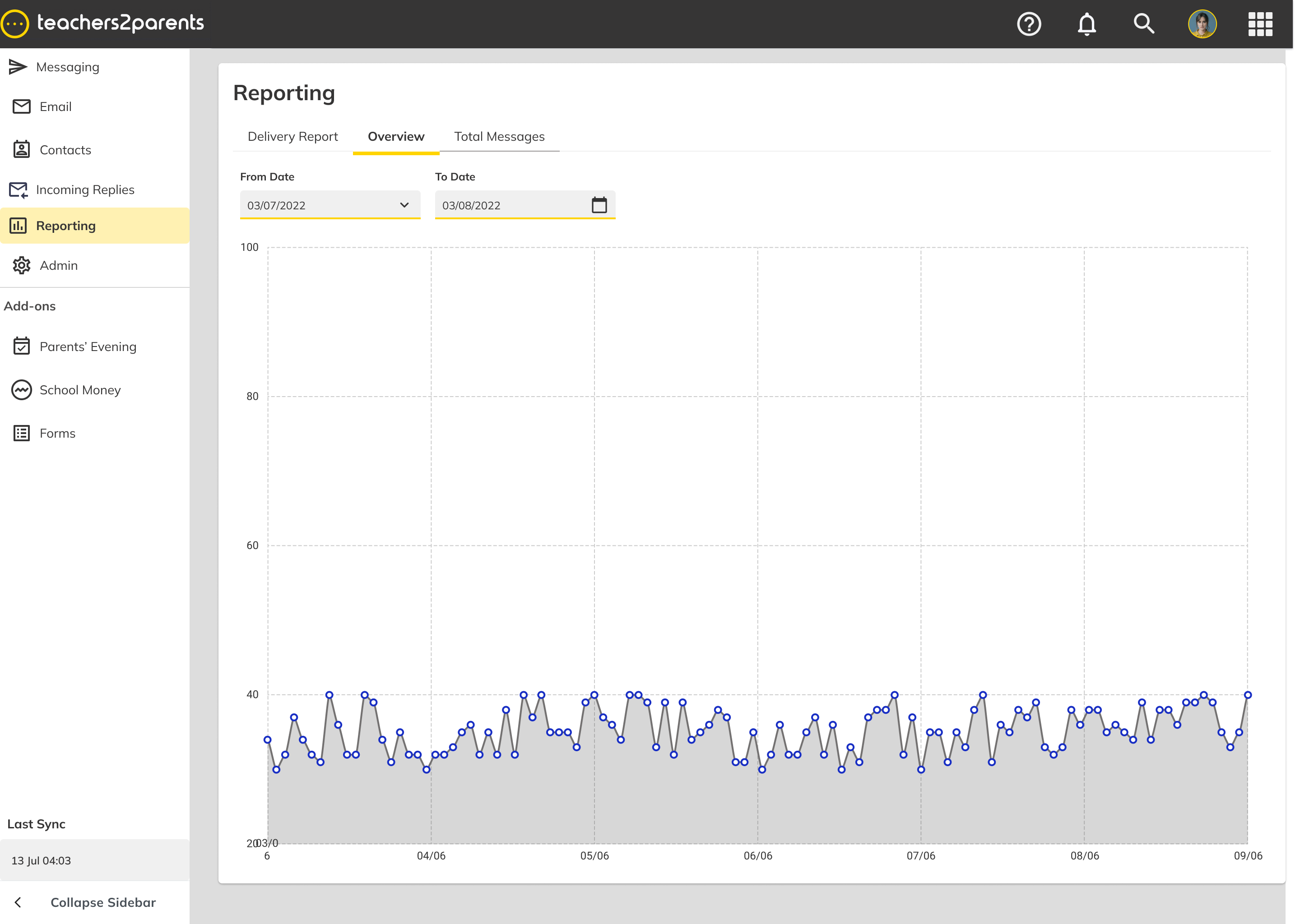Screen dimensions: 1300x924
Task: Switch to the Total Messages tab
Action: tap(499, 137)
